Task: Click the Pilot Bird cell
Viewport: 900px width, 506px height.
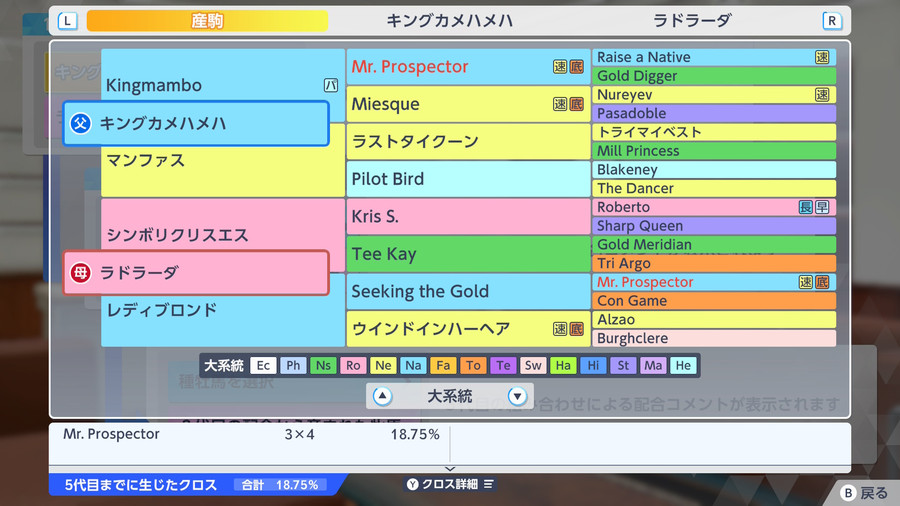Action: (468, 179)
